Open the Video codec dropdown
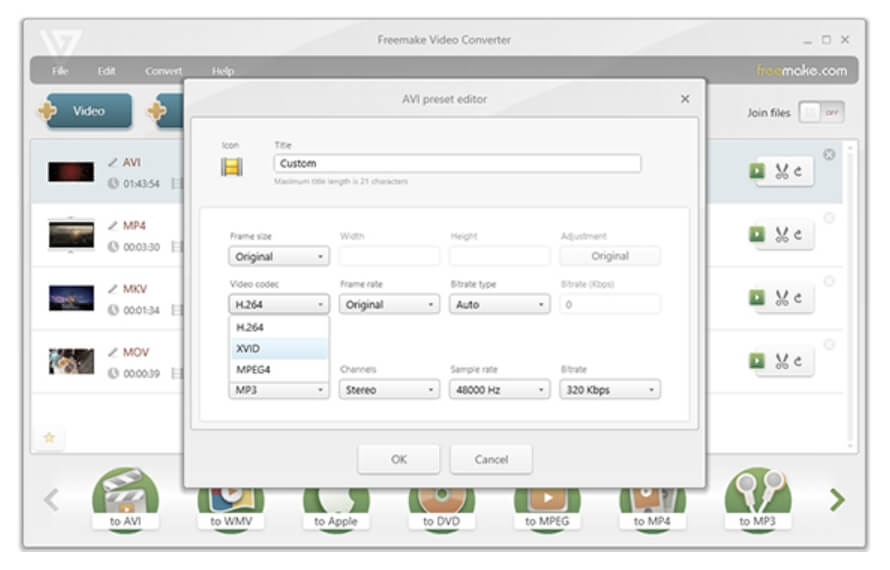890x570 pixels. tap(279, 304)
